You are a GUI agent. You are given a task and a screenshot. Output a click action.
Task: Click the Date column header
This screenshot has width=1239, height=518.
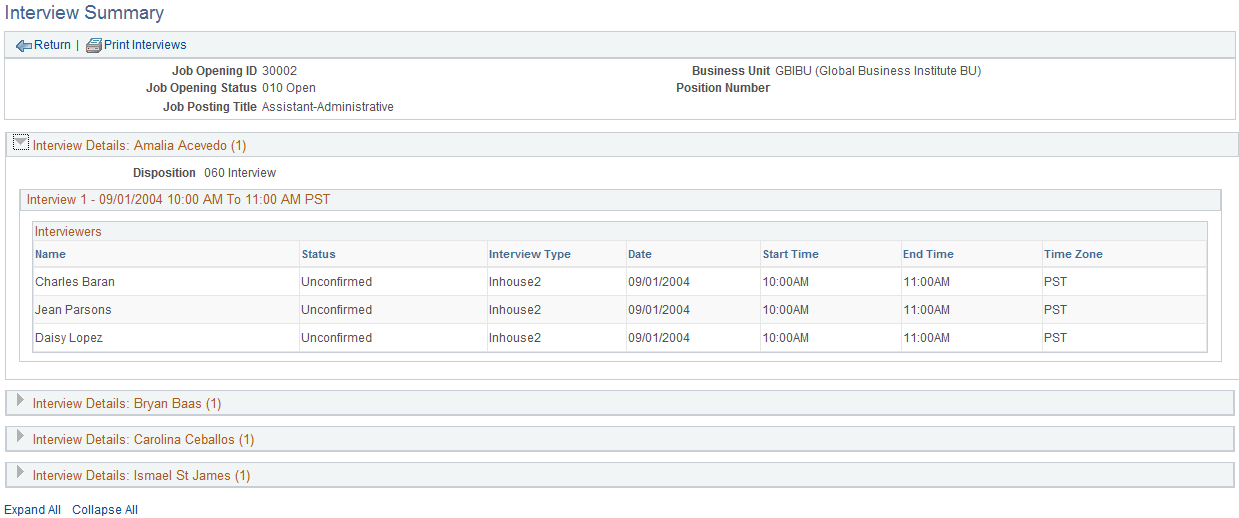pyautogui.click(x=640, y=254)
